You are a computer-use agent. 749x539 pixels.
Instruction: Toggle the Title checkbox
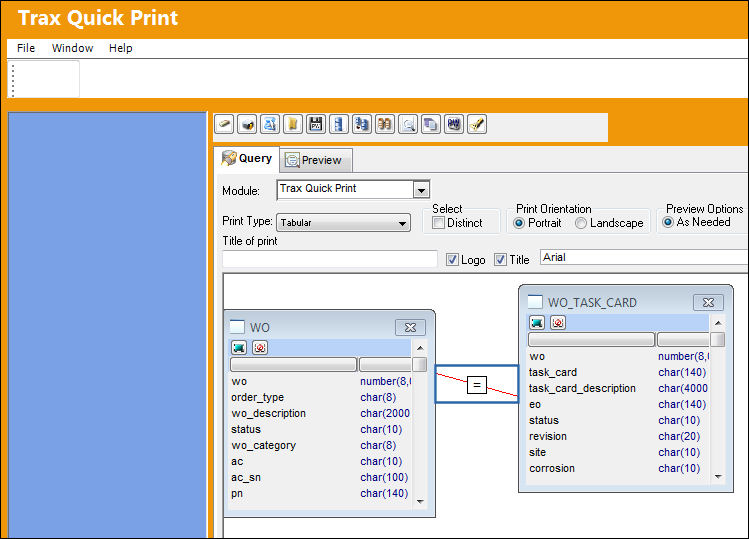500,259
